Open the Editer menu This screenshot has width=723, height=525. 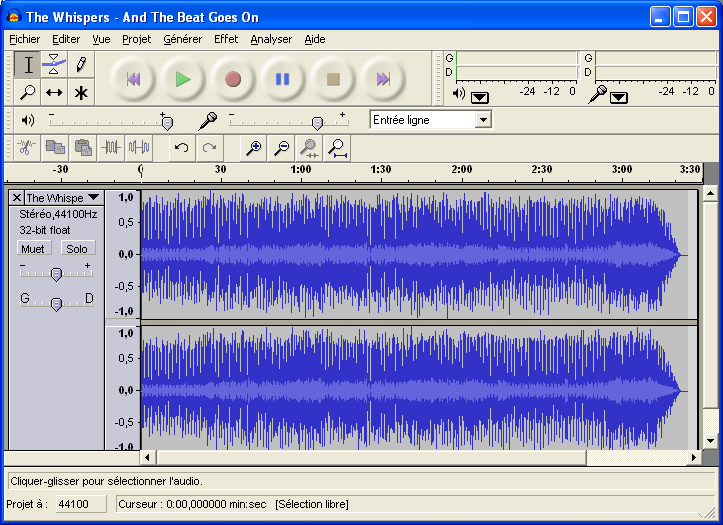pyautogui.click(x=66, y=40)
